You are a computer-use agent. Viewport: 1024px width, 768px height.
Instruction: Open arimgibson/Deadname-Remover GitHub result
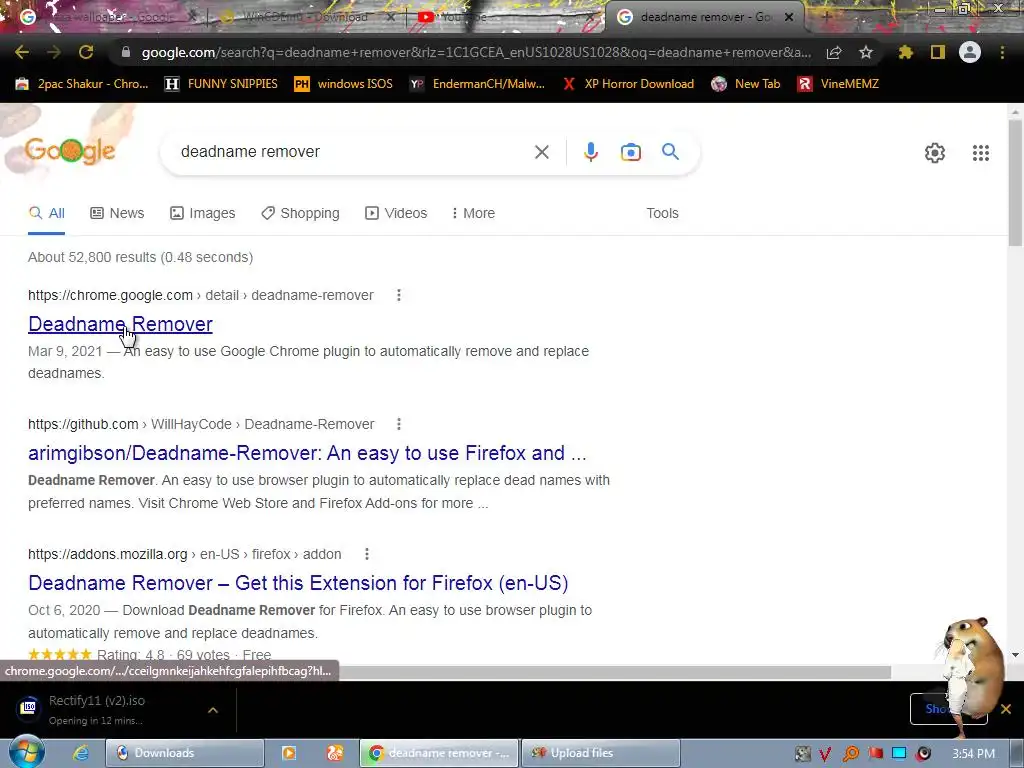pyautogui.click(x=307, y=453)
